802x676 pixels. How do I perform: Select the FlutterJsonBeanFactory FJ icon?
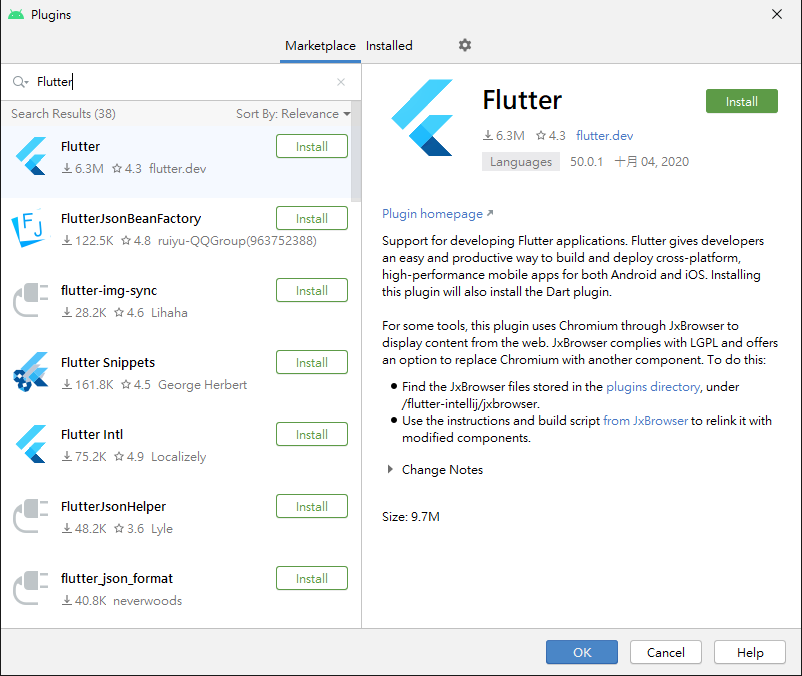31,228
